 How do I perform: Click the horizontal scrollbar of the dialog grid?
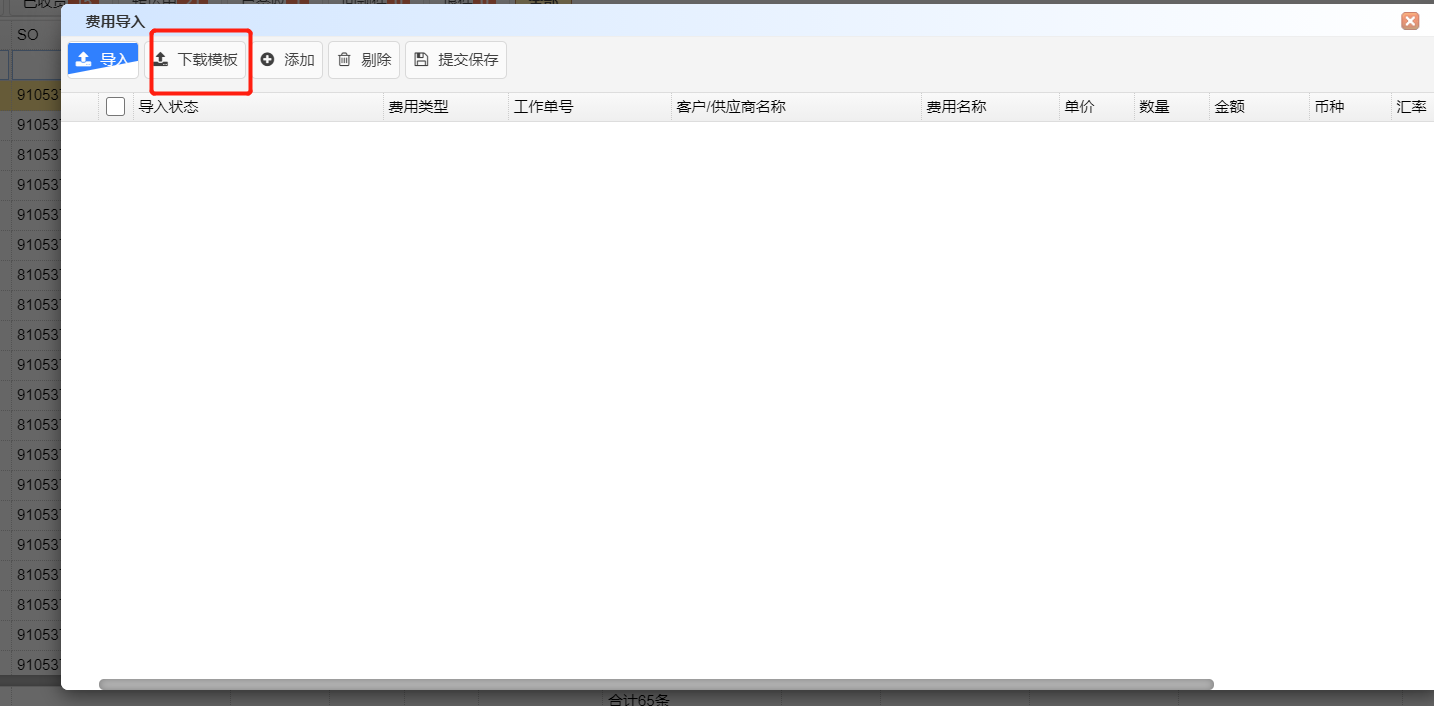pyautogui.click(x=656, y=685)
